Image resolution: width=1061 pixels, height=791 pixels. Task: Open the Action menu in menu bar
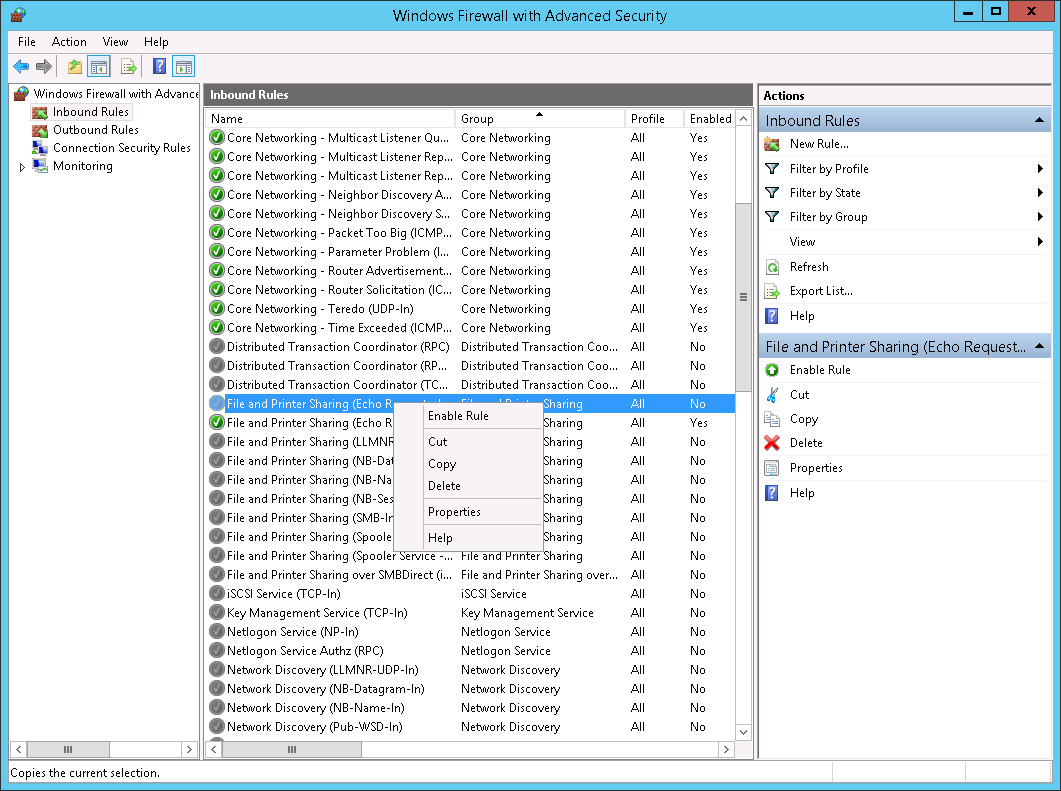[69, 42]
